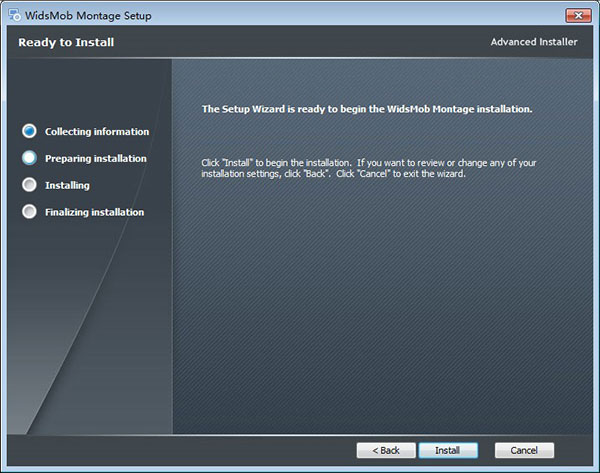Click the Advanced Installer label
Image resolution: width=600 pixels, height=473 pixels.
coord(534,42)
